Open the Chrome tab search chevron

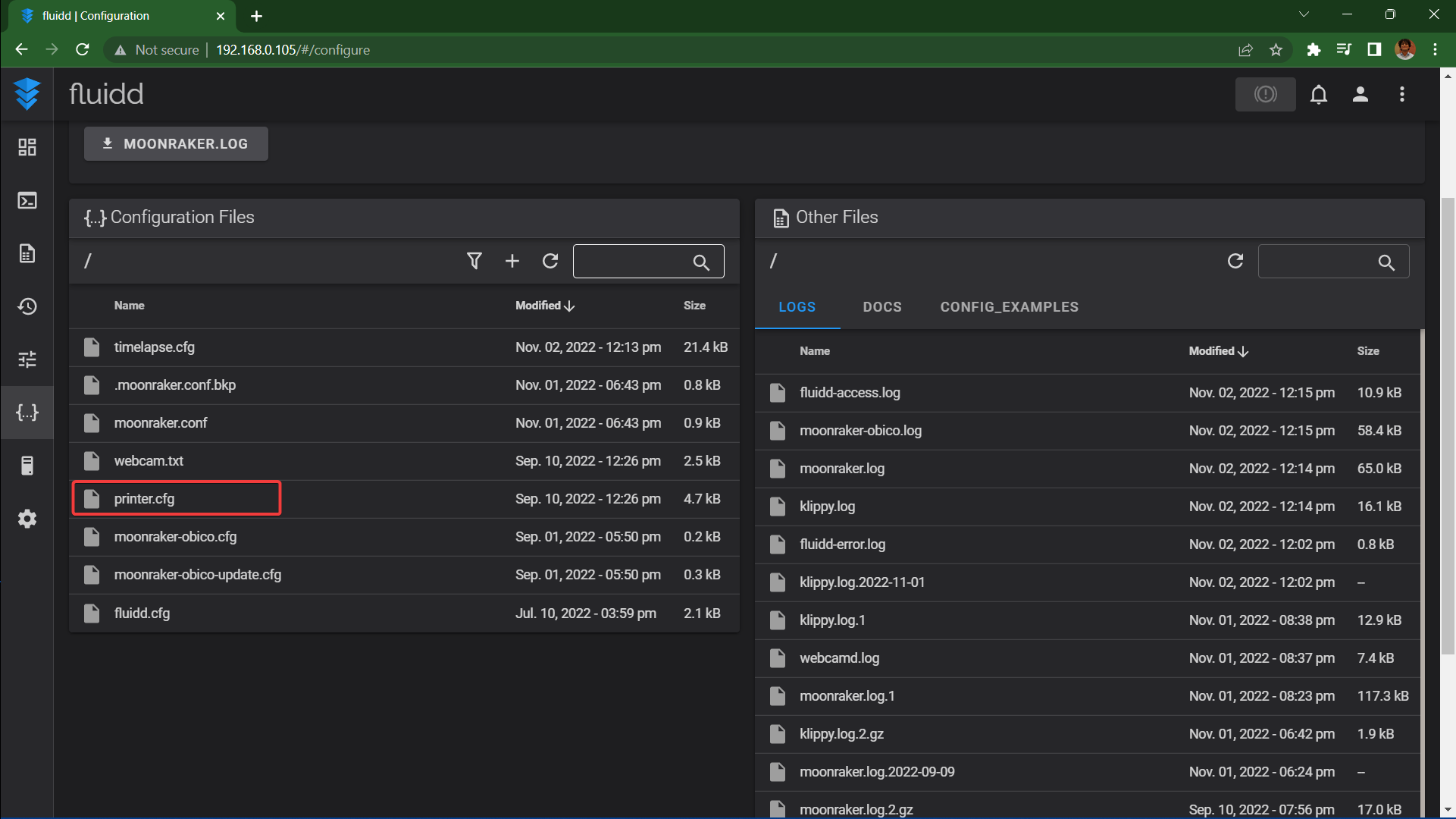1304,14
